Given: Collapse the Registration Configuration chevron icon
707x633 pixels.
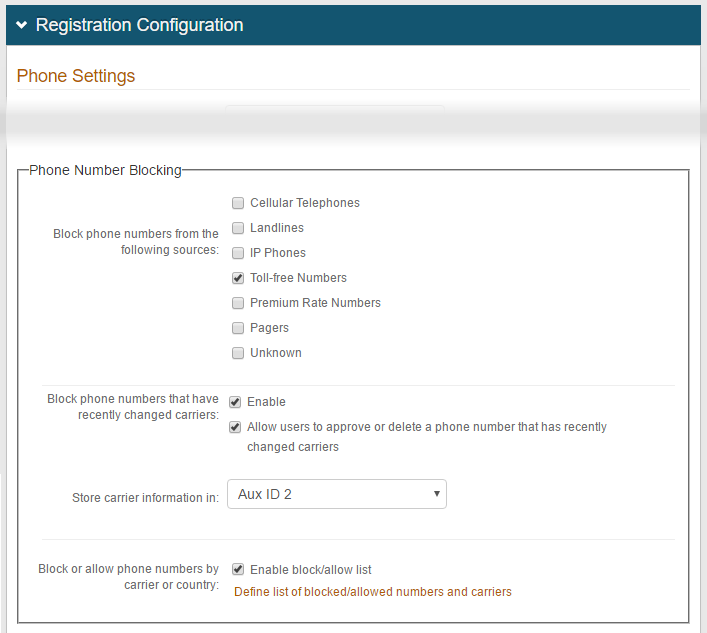Looking at the screenshot, I should [21, 25].
